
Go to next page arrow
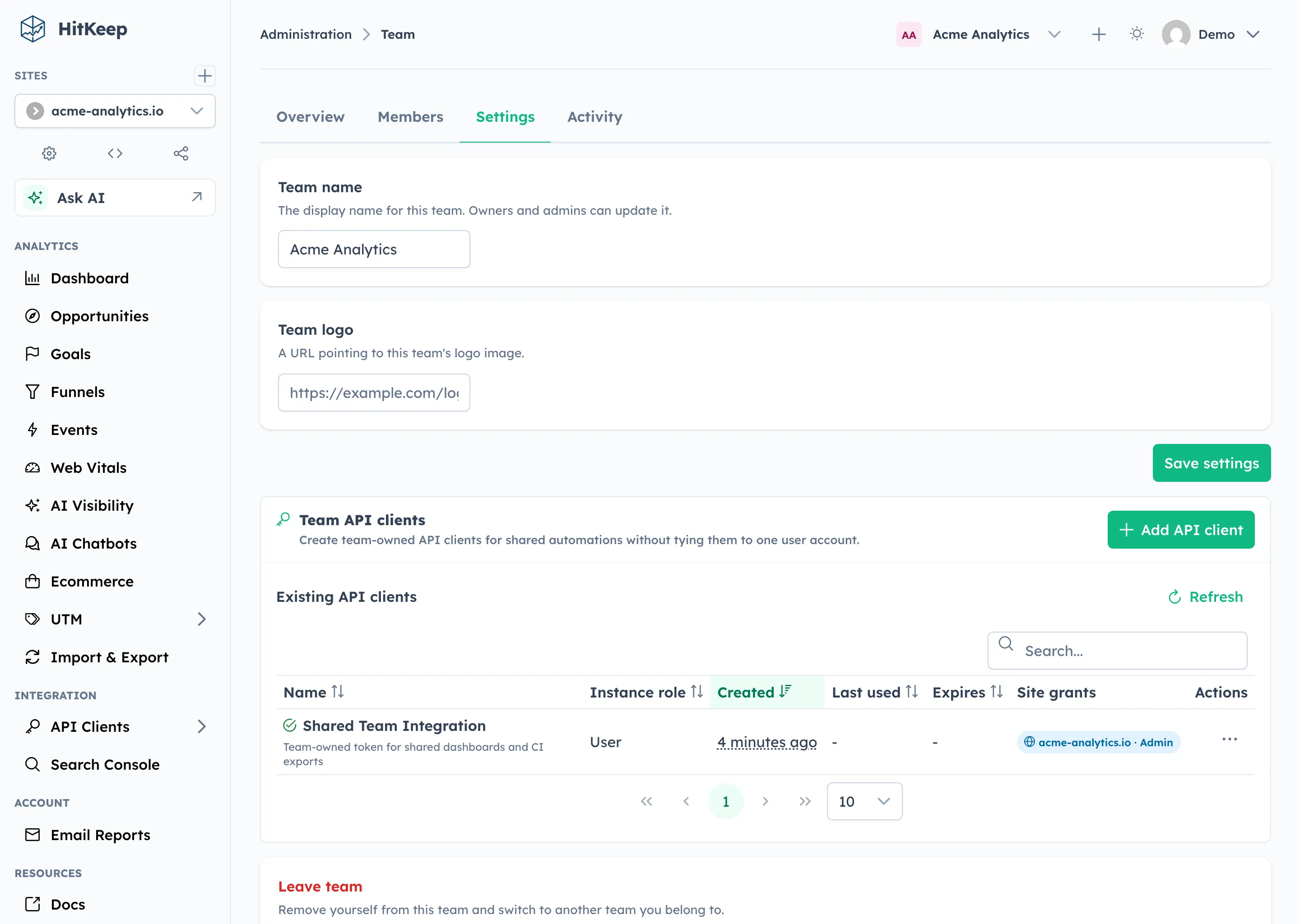coord(766,801)
